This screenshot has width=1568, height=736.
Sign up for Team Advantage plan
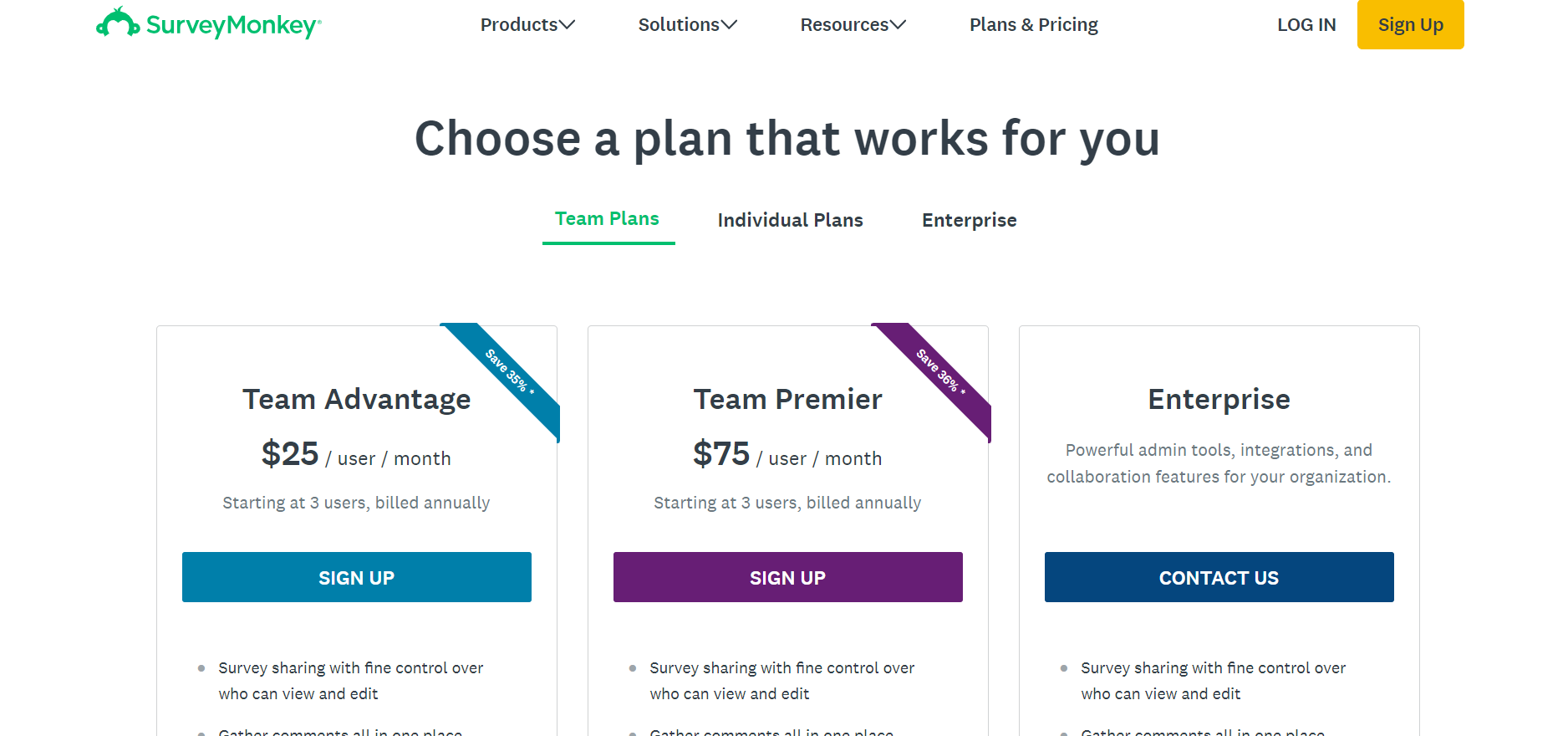coord(357,577)
